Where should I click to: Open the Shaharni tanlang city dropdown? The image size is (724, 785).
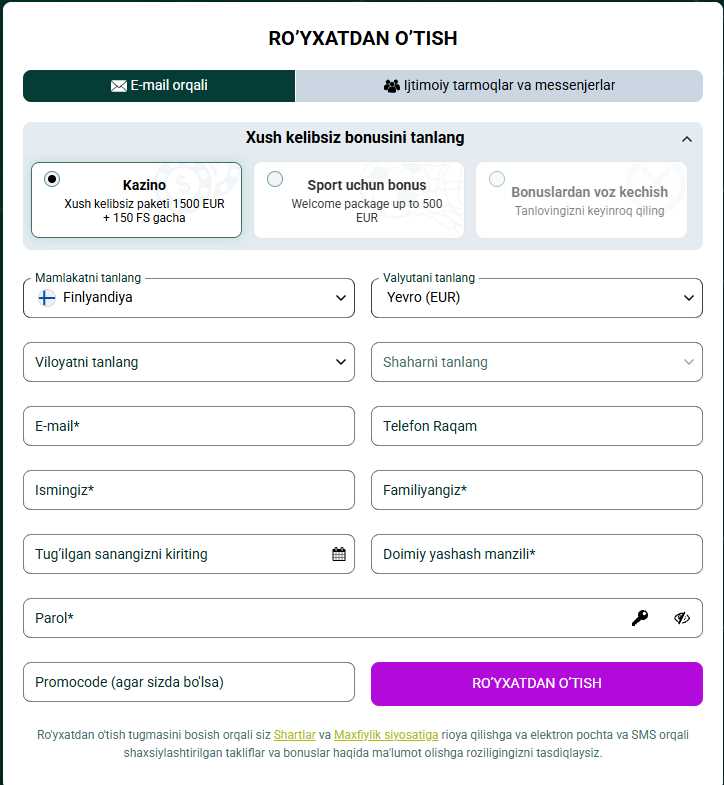point(537,362)
